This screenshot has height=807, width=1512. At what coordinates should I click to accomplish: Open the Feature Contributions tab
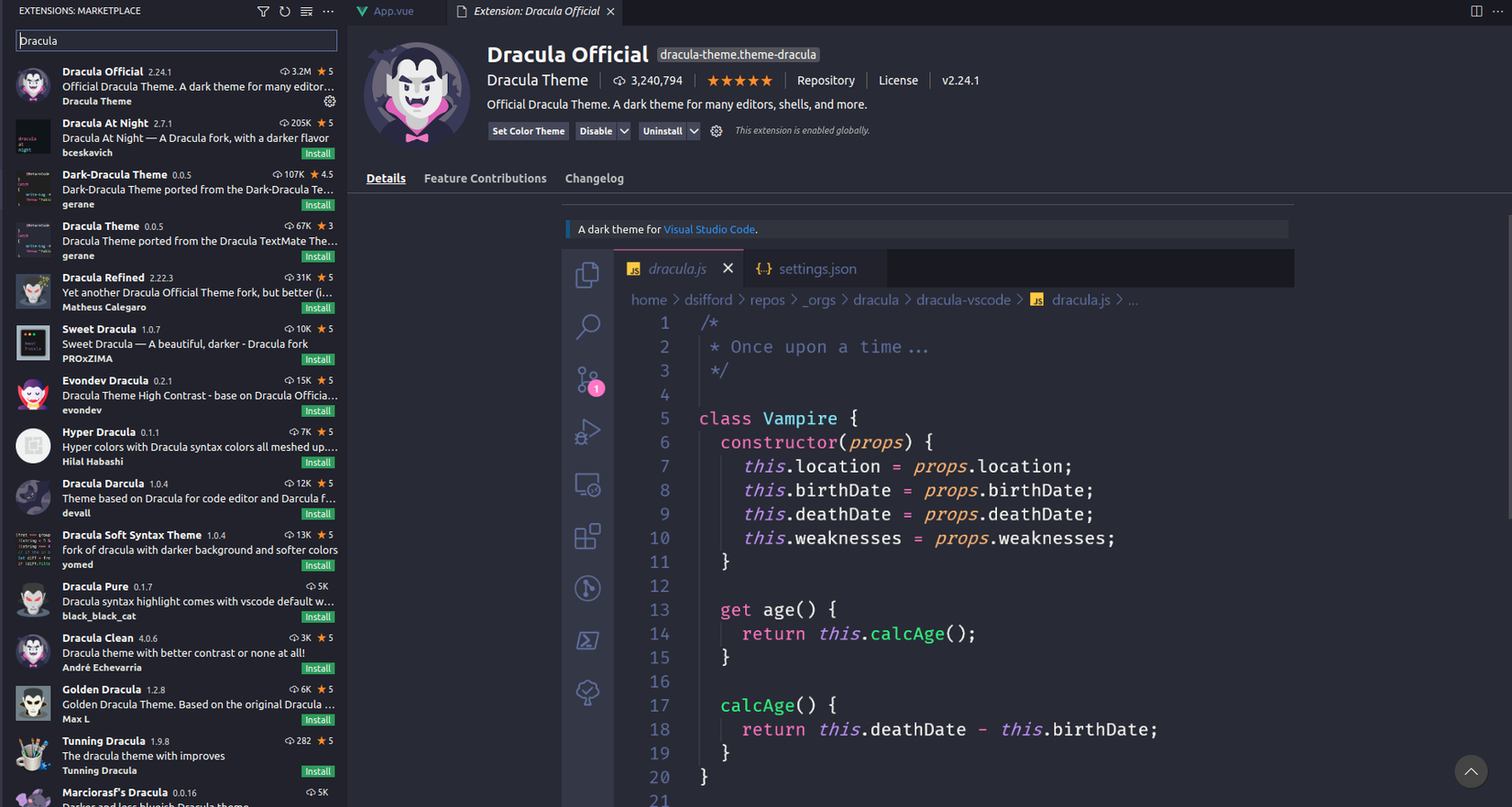[485, 179]
